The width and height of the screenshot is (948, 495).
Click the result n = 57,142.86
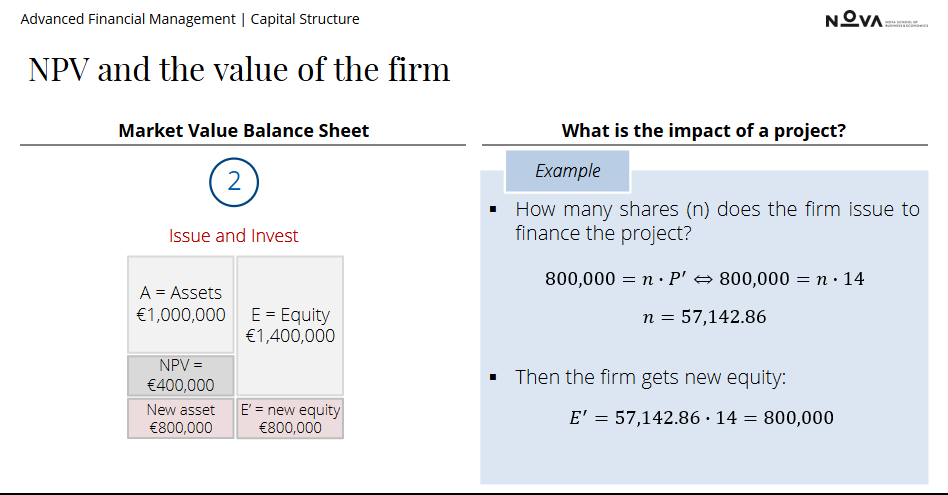click(x=704, y=317)
